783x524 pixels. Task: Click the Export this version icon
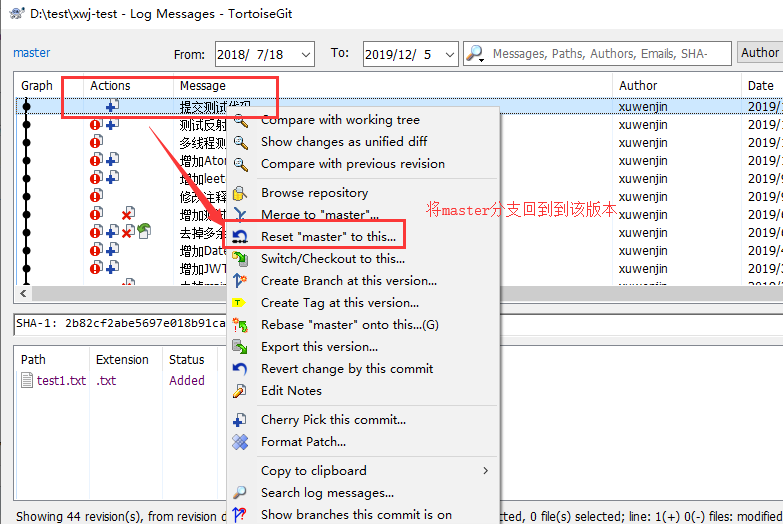click(x=240, y=347)
